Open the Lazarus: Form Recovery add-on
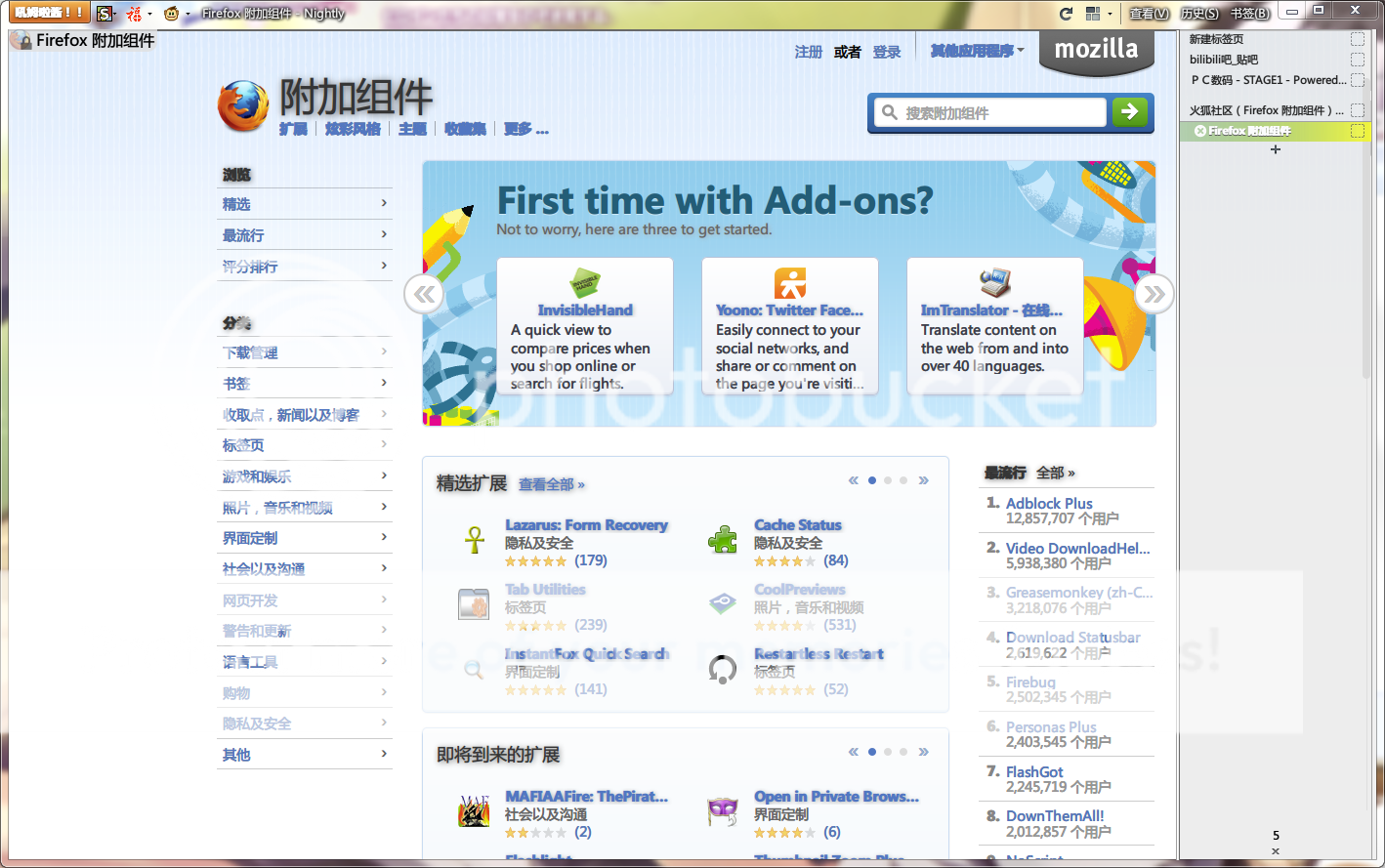Viewport: 1385px width, 868px height. (x=586, y=525)
